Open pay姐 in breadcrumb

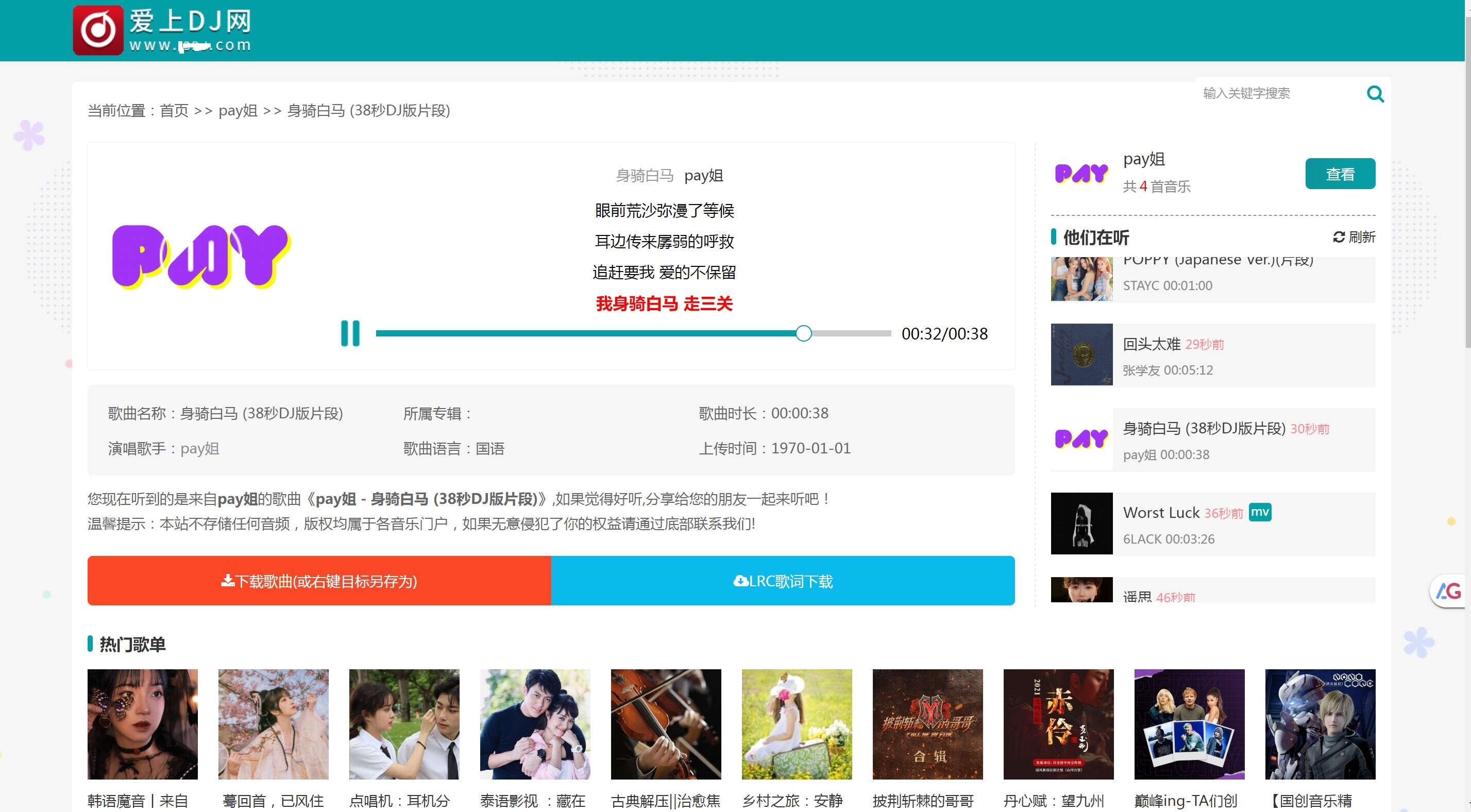point(238,111)
